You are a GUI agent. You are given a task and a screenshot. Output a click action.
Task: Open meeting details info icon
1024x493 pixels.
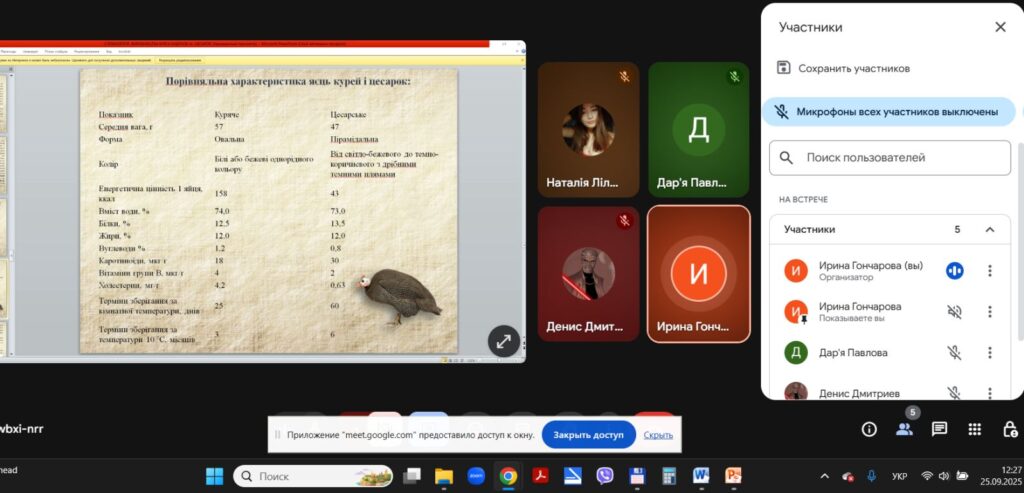click(x=869, y=429)
